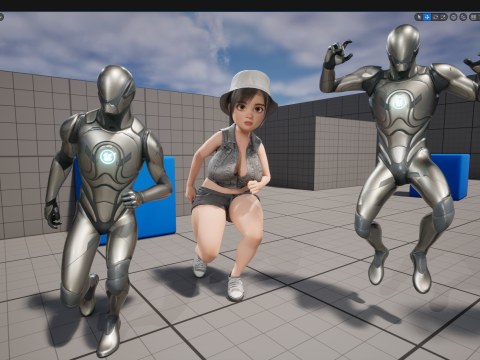The height and width of the screenshot is (360, 480).
Task: Choose the translate move gizmo tool
Action: coord(427,17)
